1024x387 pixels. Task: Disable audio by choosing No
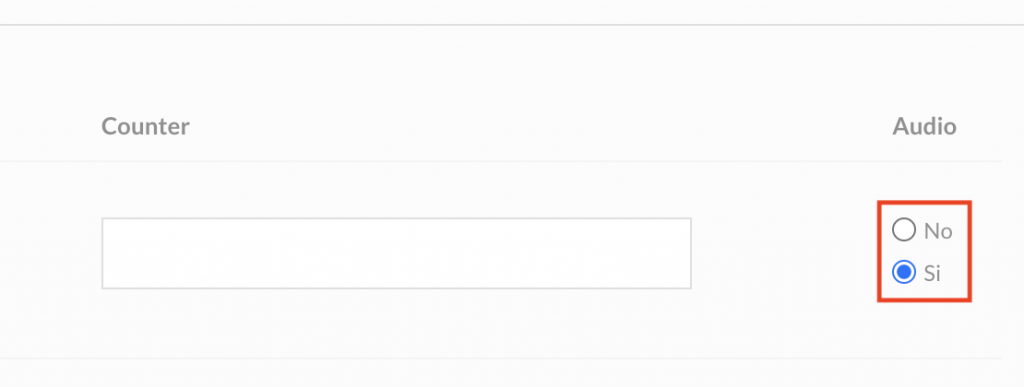pyautogui.click(x=904, y=230)
